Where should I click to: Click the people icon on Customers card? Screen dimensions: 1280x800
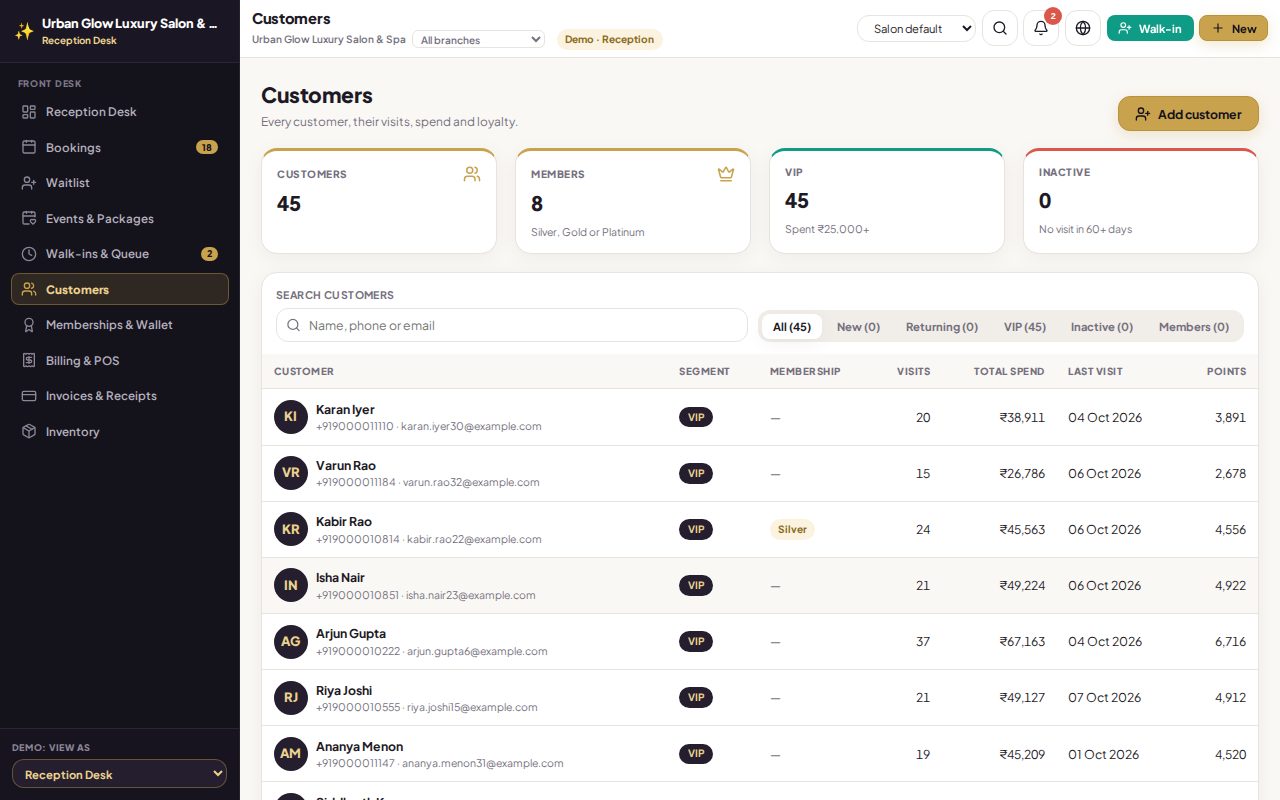point(472,174)
